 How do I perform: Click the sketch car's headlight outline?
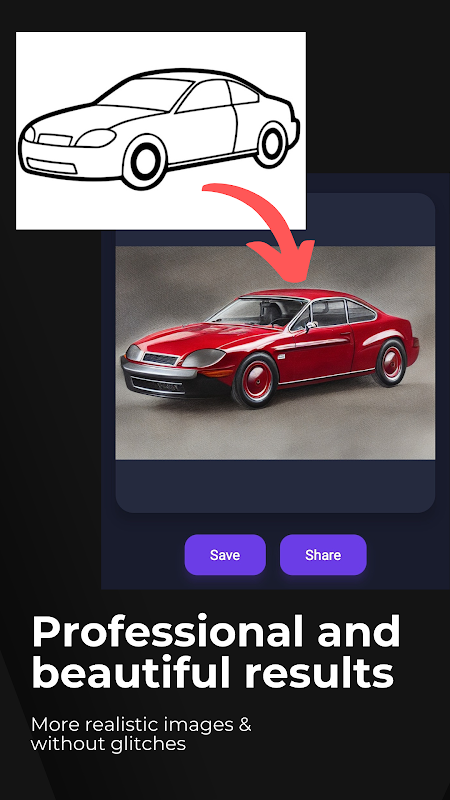[x=96, y=138]
